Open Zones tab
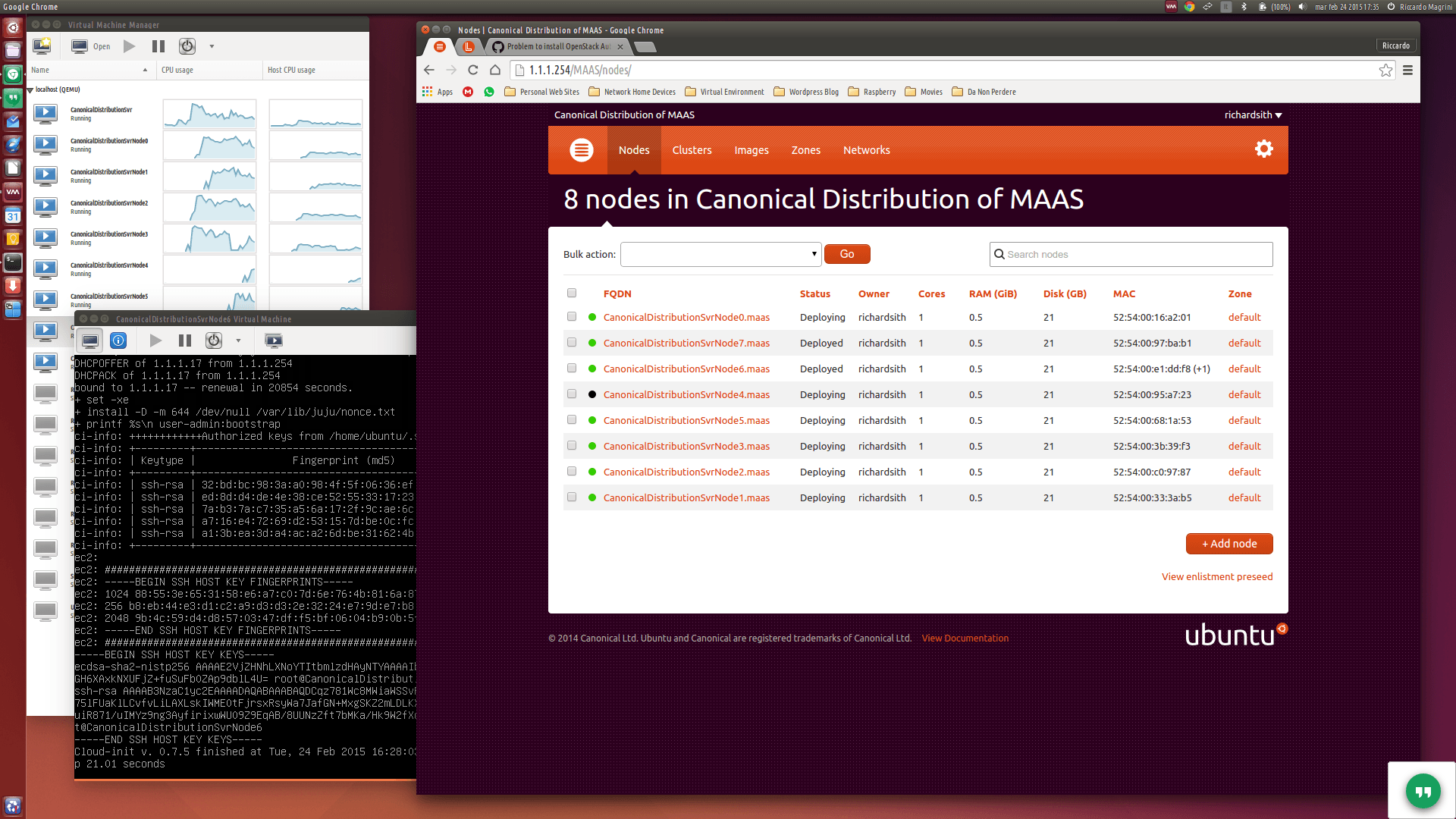This screenshot has height=819, width=1456. pyautogui.click(x=806, y=150)
